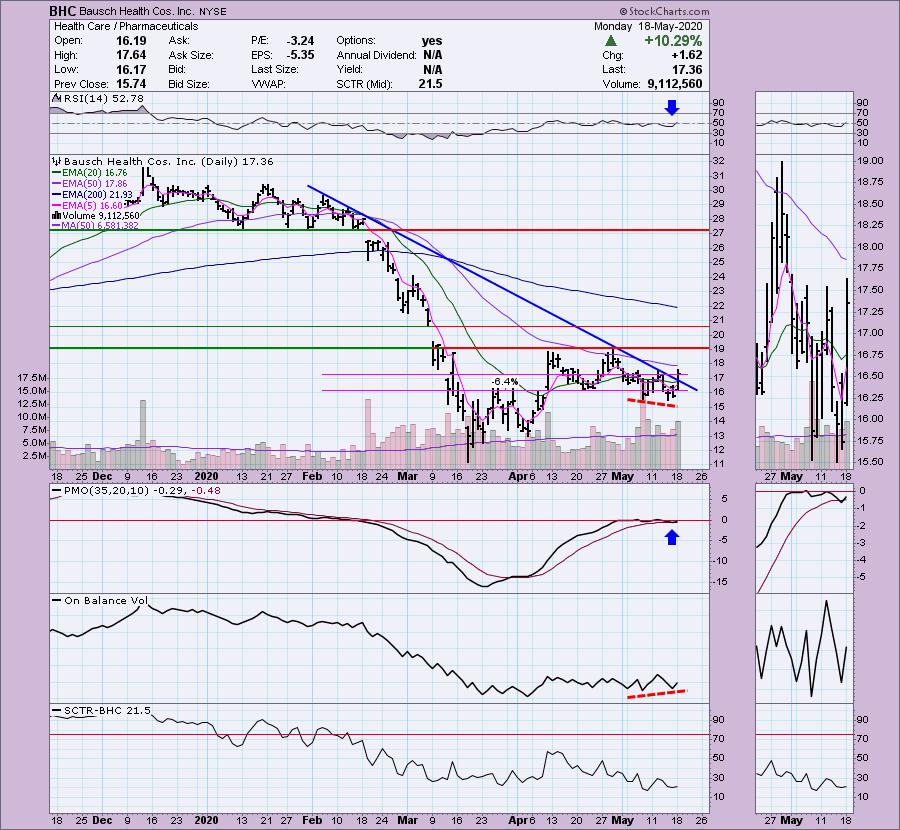Click the Chg value +1.62
The image size is (900, 830).
(x=686, y=55)
